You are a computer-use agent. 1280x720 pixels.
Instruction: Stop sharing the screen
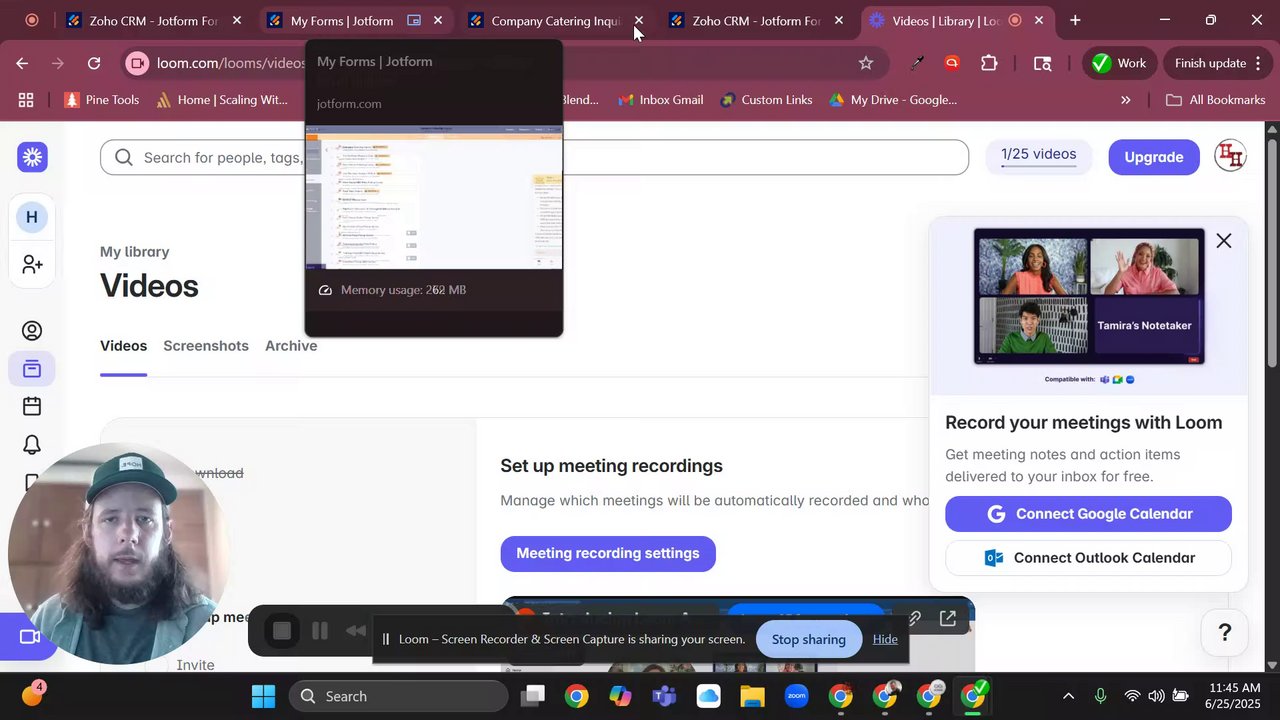coord(808,639)
